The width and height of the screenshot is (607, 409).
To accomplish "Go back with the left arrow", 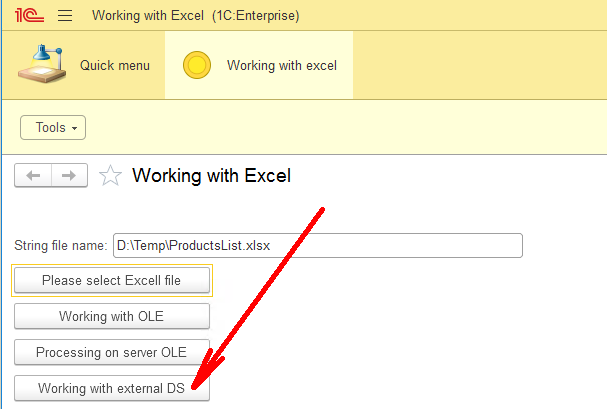I will coord(33,176).
